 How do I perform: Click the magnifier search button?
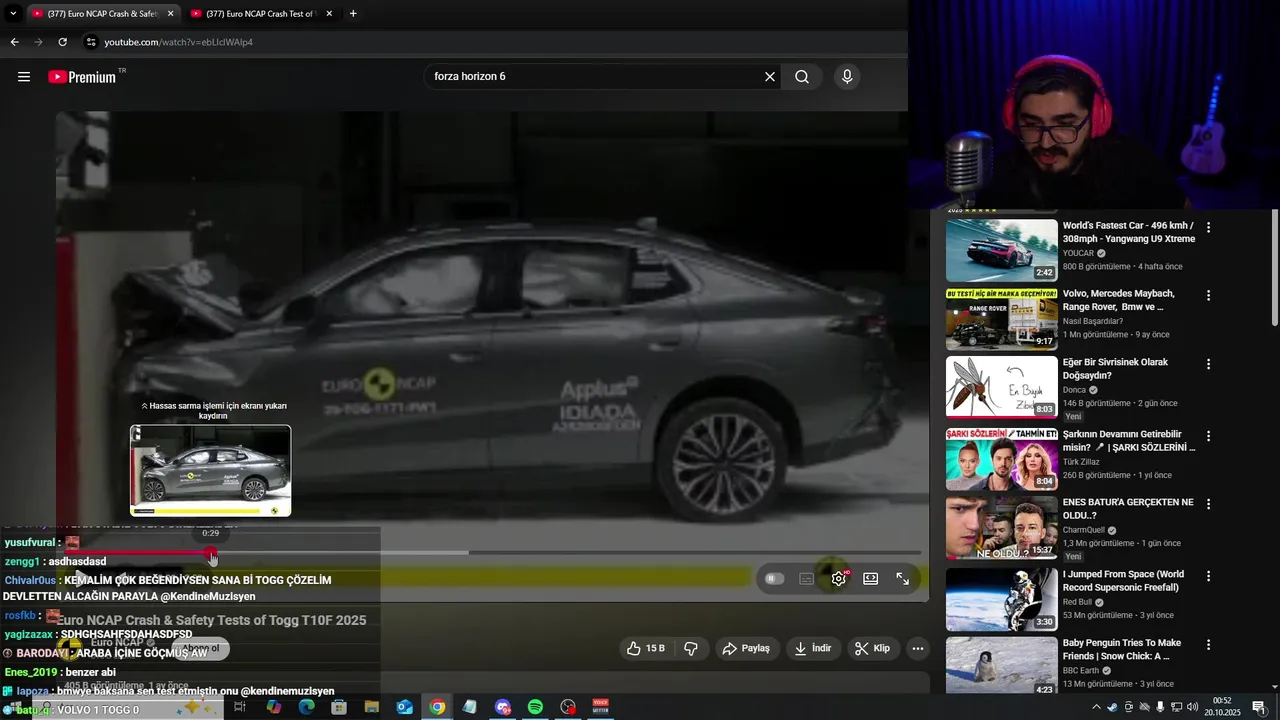[x=802, y=77]
